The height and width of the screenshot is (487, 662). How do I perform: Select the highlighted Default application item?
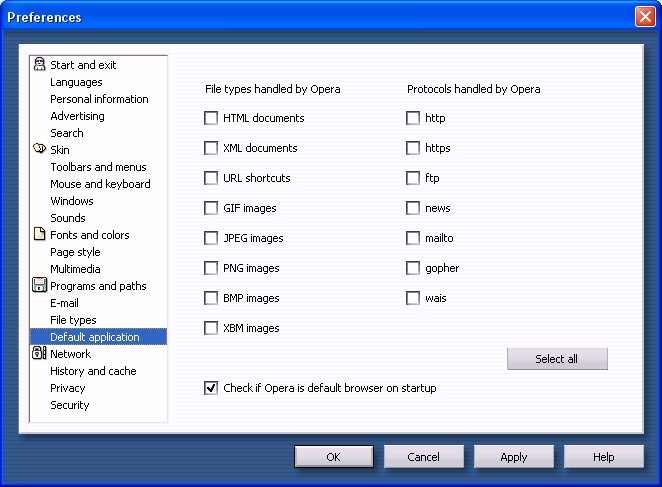[x=98, y=337]
